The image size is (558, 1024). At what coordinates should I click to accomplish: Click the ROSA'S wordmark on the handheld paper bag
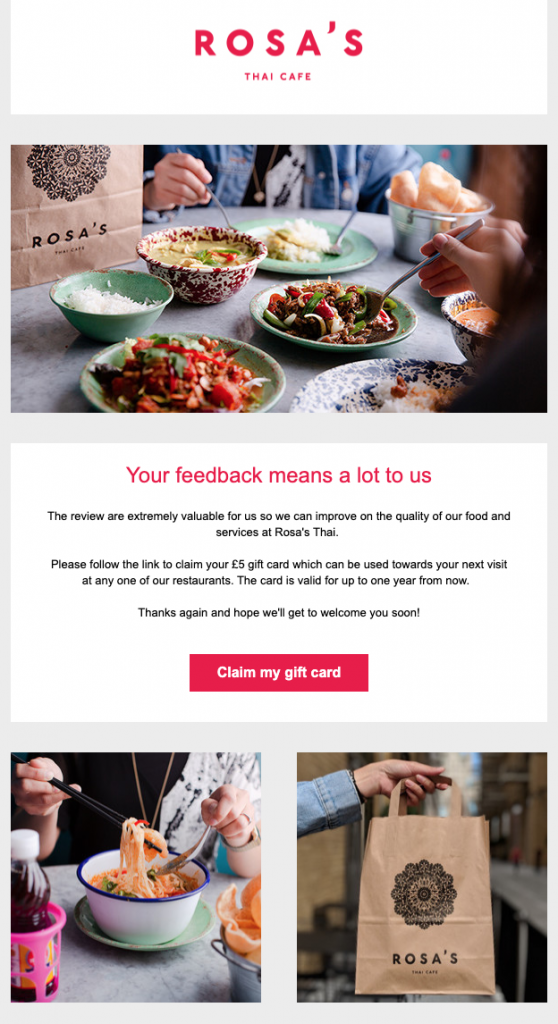pos(425,959)
